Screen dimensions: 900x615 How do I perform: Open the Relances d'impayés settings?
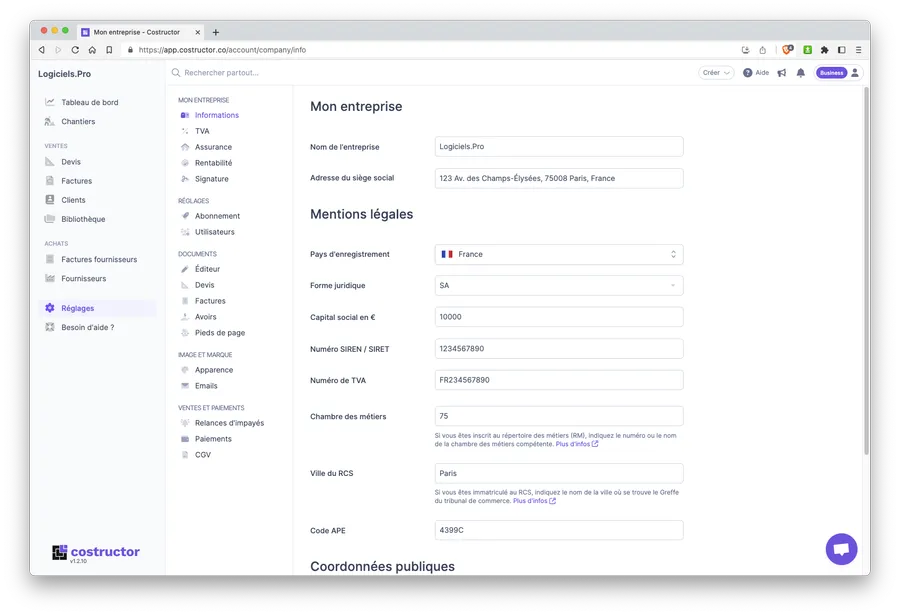229,423
